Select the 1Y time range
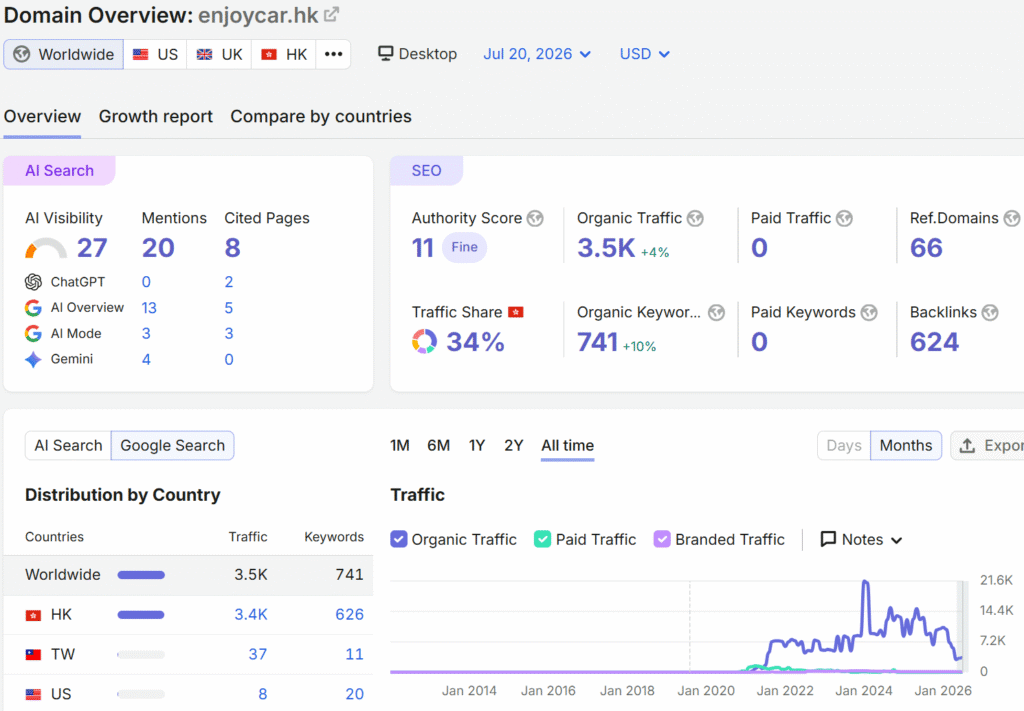Image resolution: width=1024 pixels, height=711 pixels. coord(477,445)
